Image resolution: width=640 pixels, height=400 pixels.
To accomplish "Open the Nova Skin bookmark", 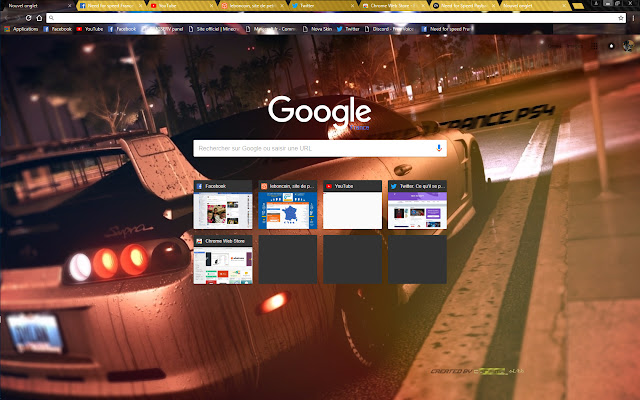I will coord(318,29).
